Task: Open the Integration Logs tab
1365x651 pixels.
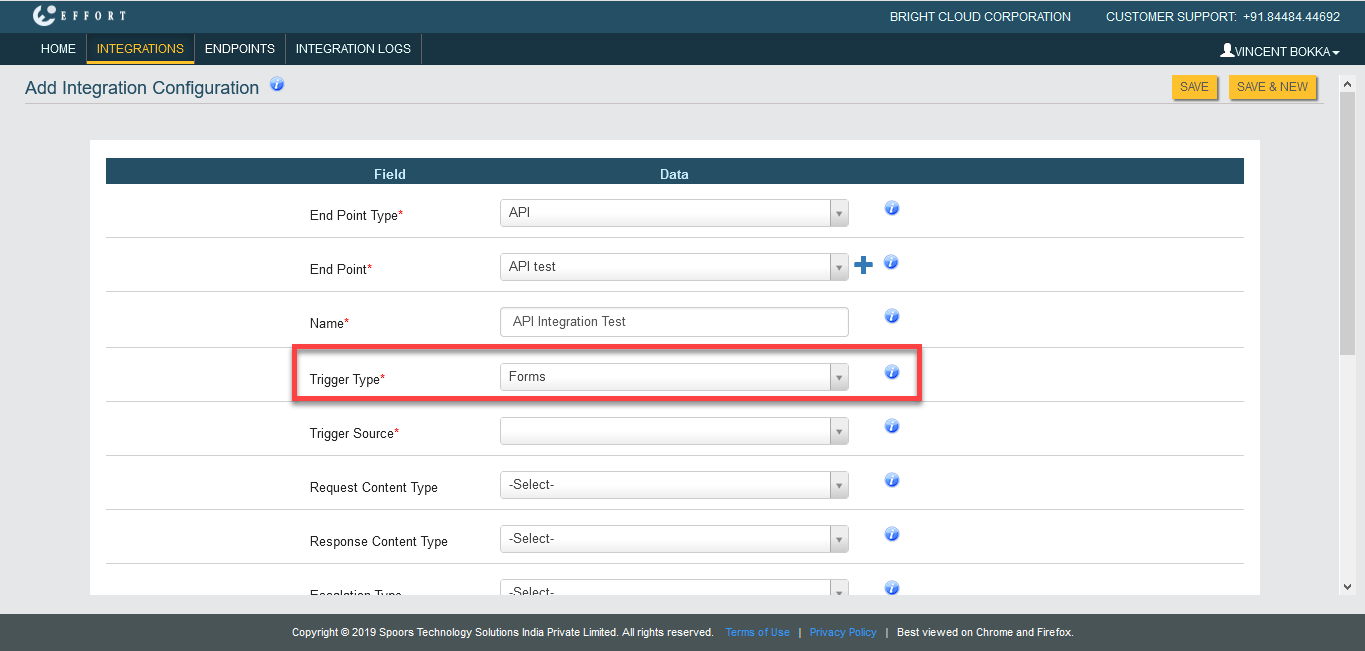Action: click(353, 49)
